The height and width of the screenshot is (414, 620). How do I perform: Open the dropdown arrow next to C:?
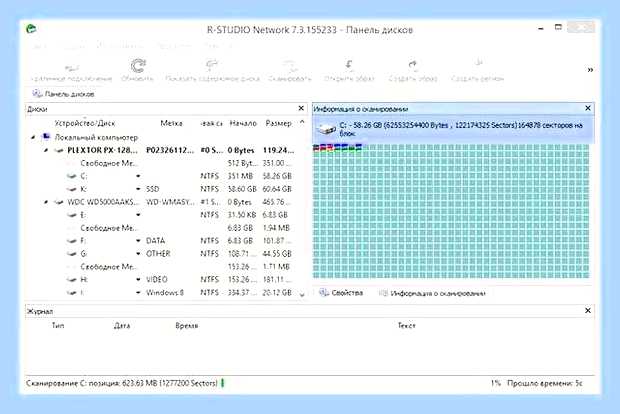138,176
